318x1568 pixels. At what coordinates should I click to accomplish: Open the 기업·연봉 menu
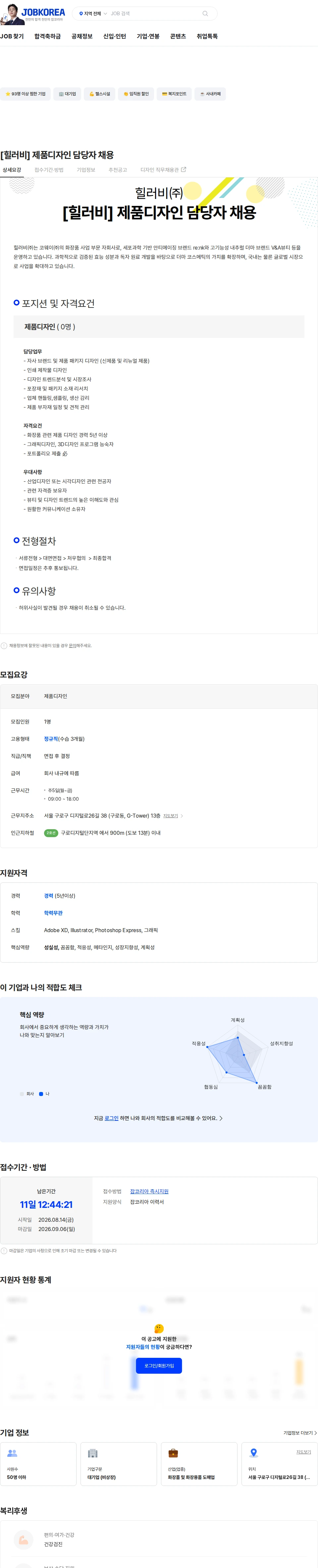(x=148, y=36)
